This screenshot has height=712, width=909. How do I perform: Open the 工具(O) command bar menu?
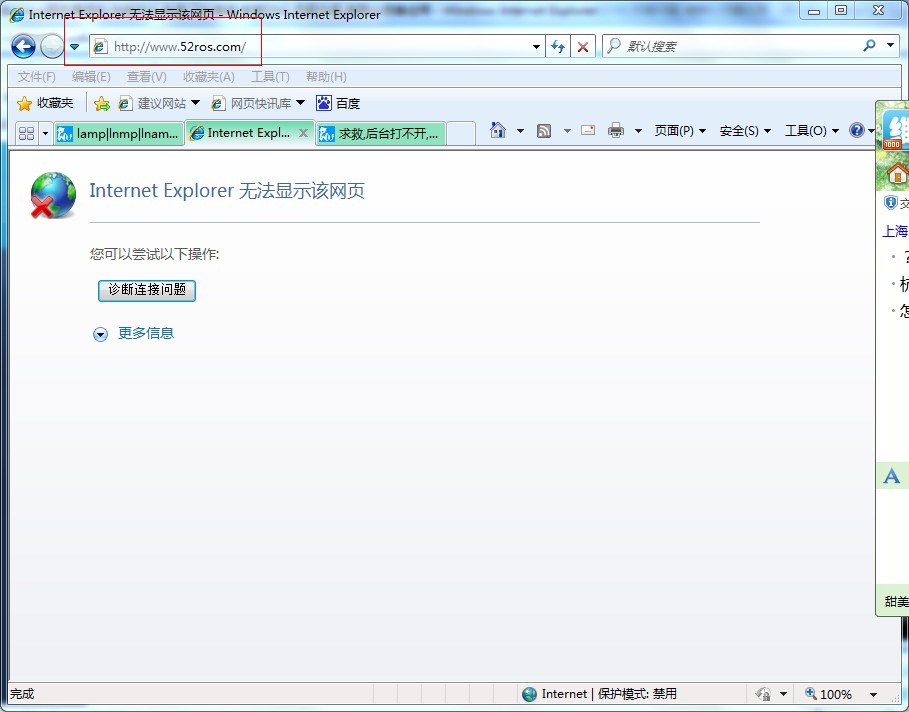pyautogui.click(x=812, y=131)
